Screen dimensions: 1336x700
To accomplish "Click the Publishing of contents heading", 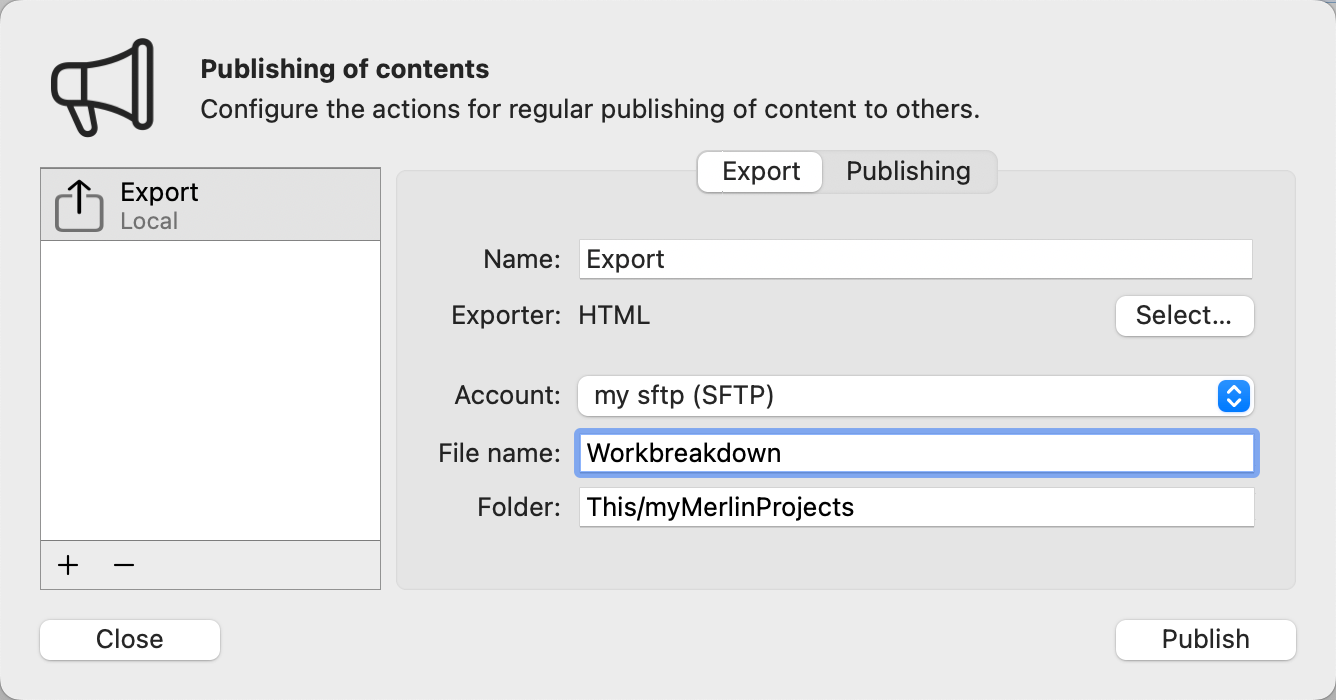I will point(345,68).
